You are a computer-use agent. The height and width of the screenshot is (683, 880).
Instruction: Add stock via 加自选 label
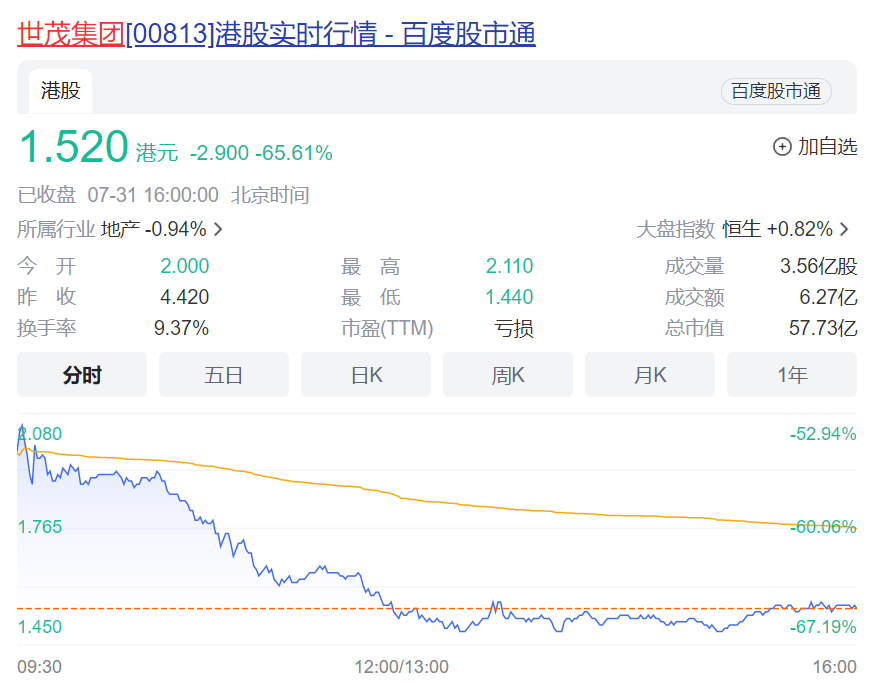(x=828, y=147)
